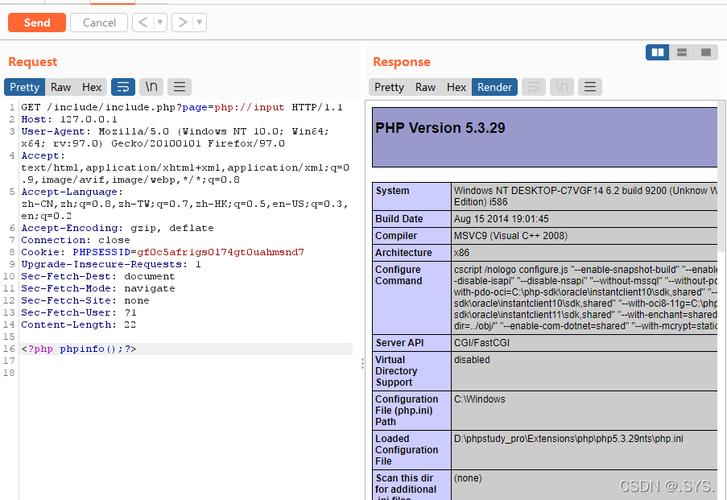Click the Configure Command label
The image size is (727, 500).
(399, 275)
